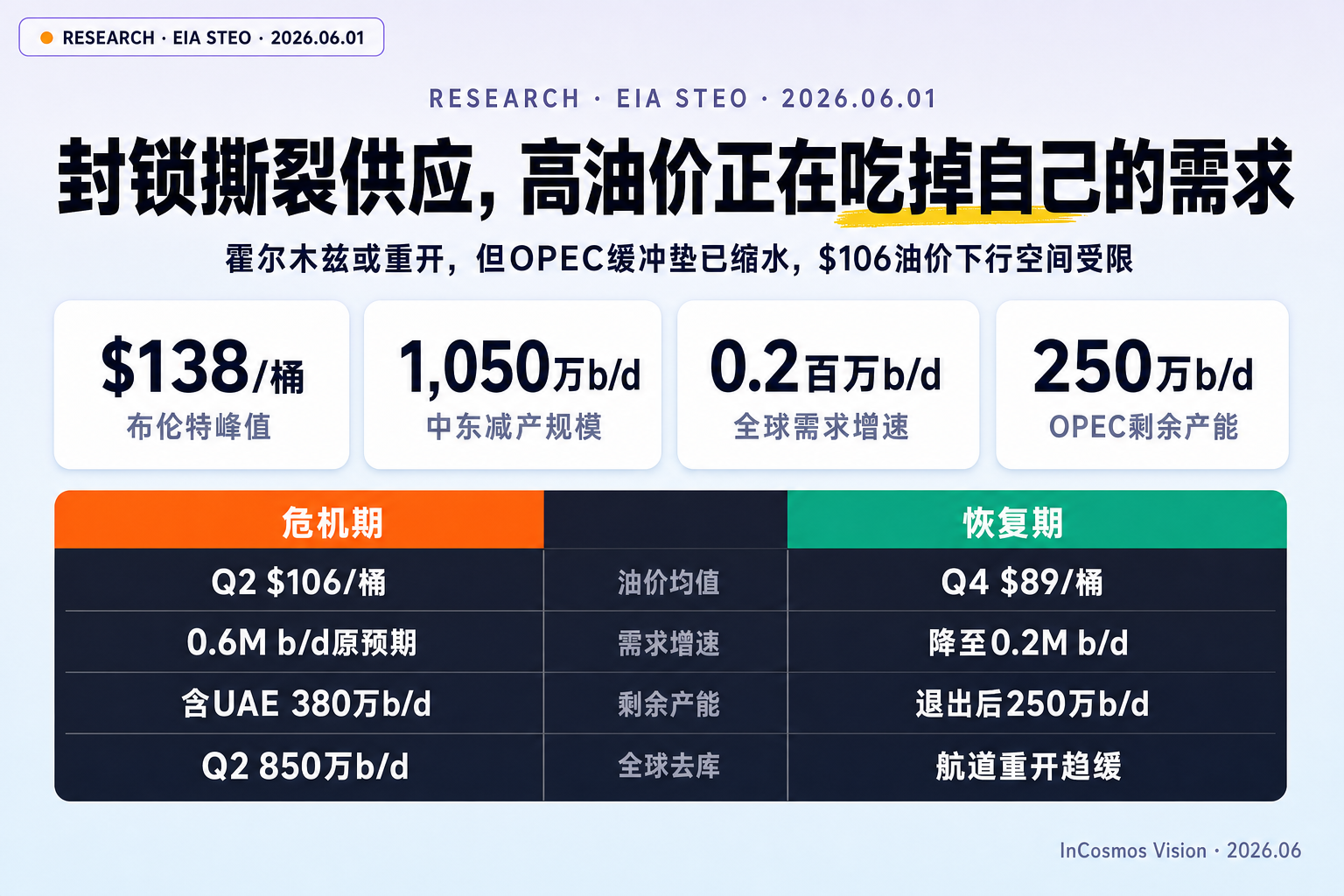
Task: Select the orange 危机期 column header
Action: (299, 520)
